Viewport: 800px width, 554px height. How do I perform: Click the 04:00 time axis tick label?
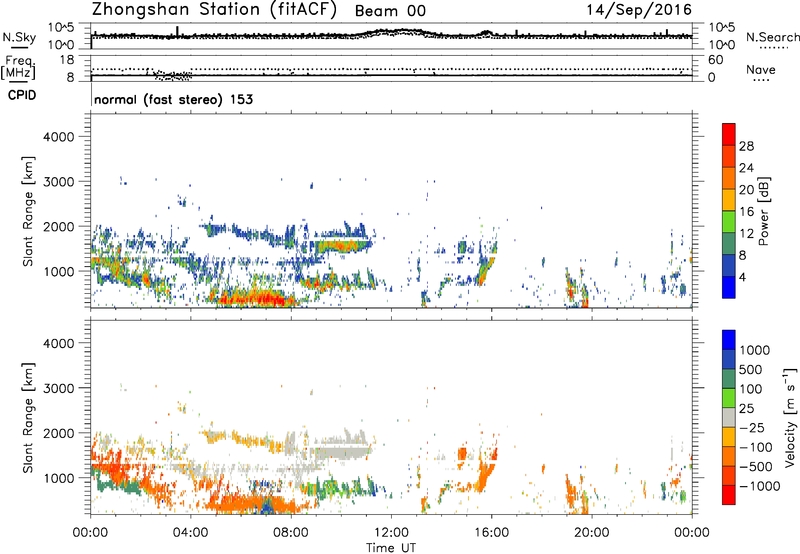[x=190, y=533]
